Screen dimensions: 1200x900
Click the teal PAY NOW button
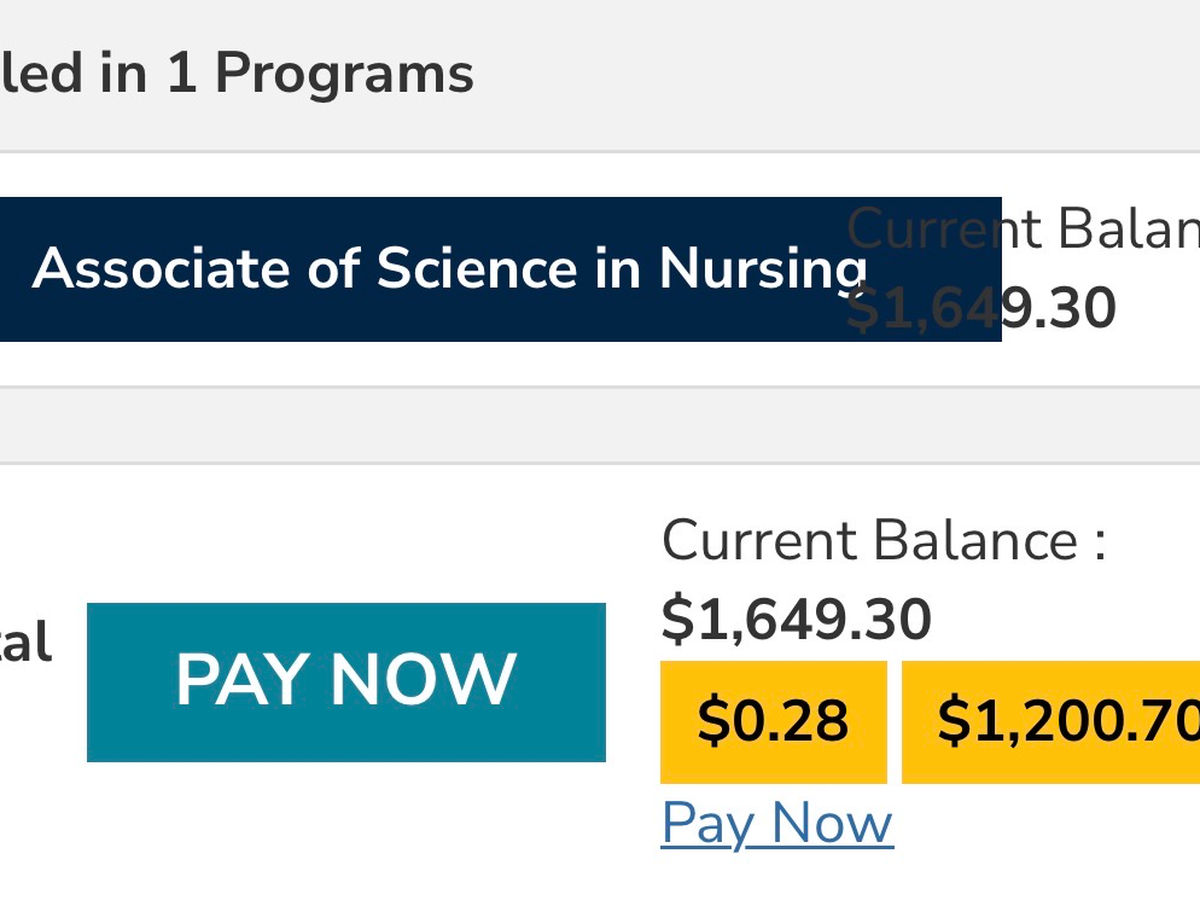(x=346, y=682)
